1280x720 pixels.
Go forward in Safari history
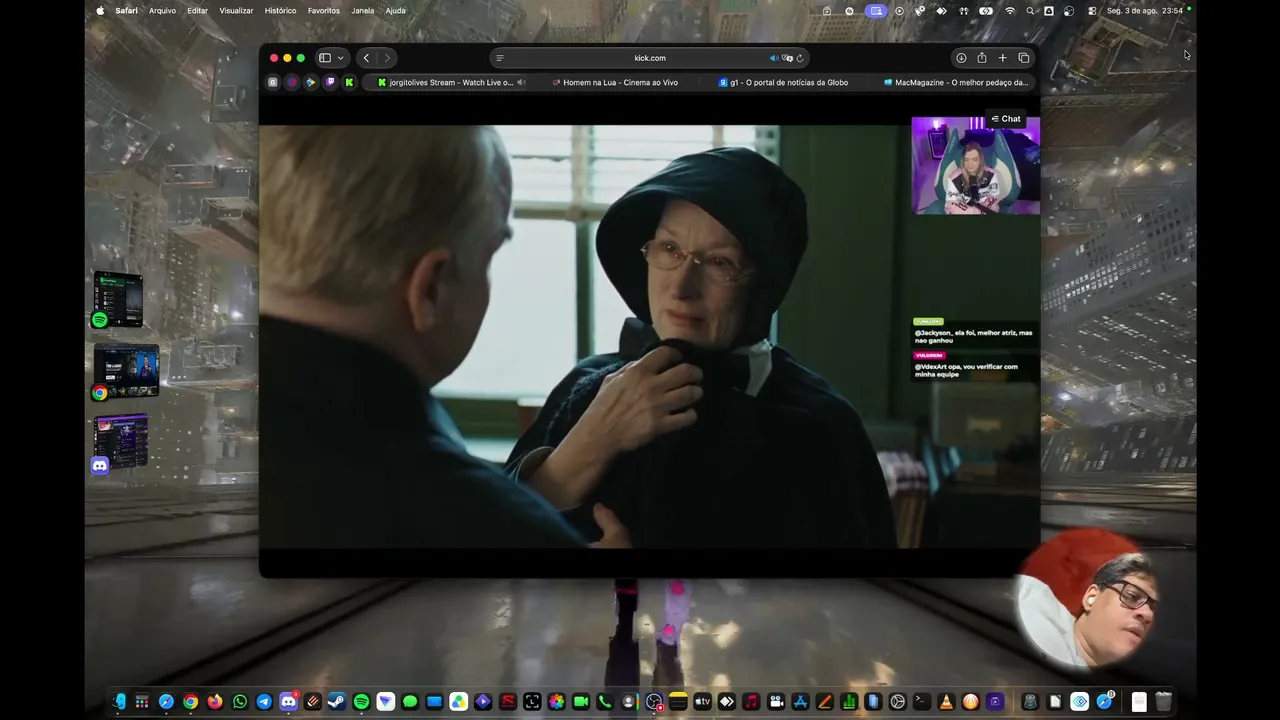(x=387, y=58)
